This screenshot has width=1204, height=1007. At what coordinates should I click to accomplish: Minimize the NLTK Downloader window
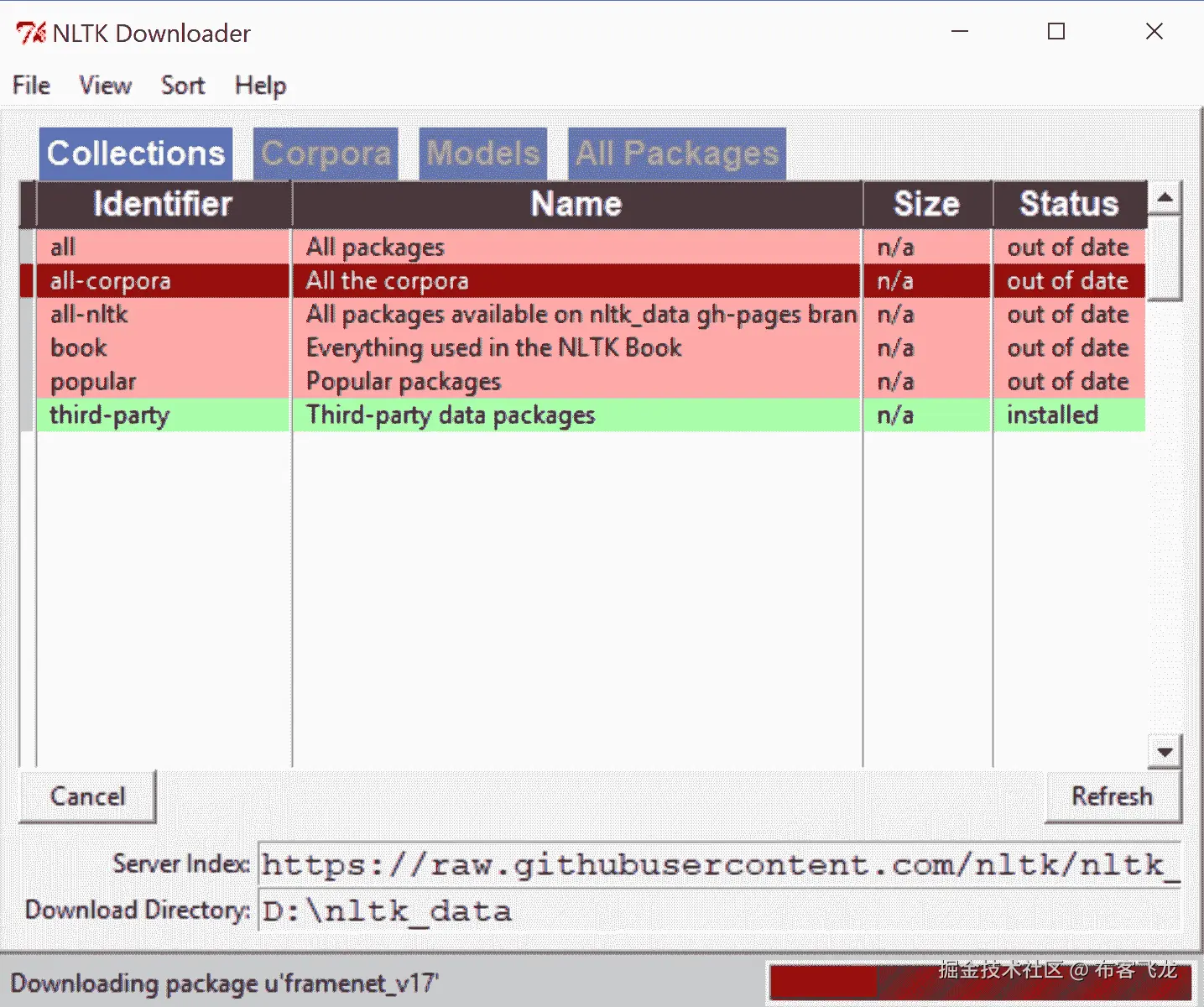pos(960,32)
